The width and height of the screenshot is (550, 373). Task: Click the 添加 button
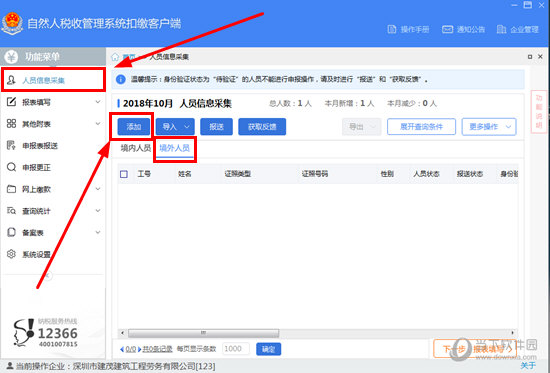click(134, 126)
